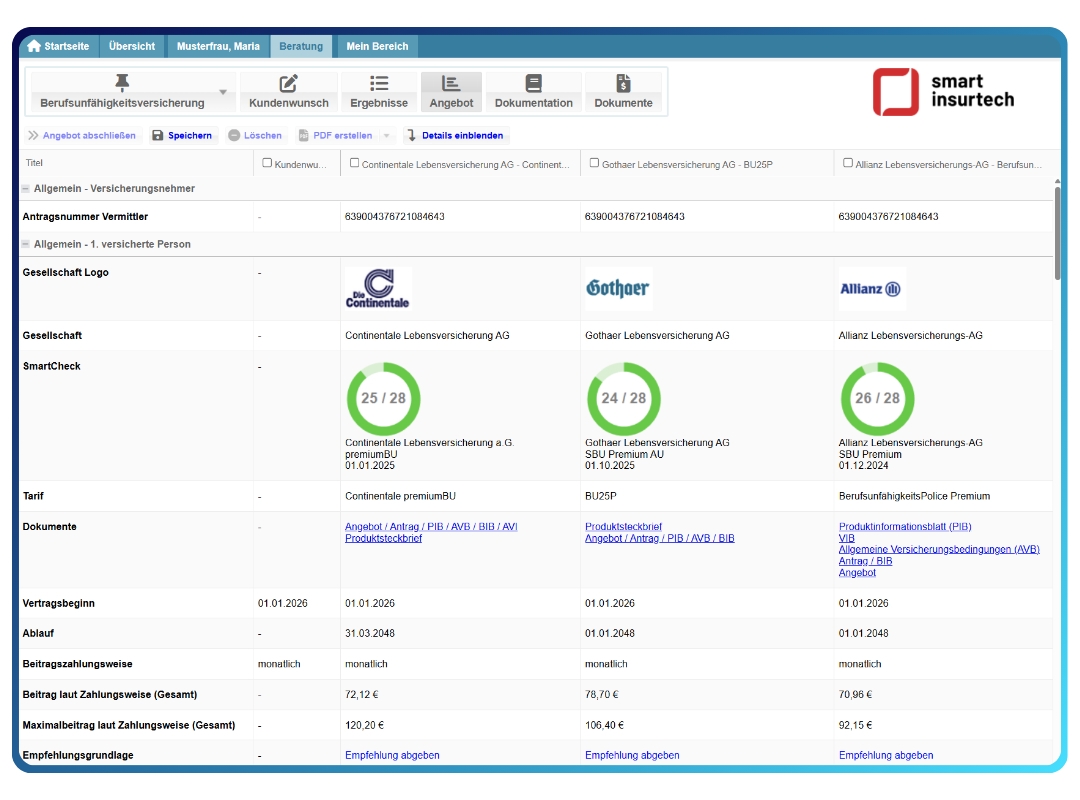This screenshot has width=1080, height=800.
Task: Open the Kundenwunsch edit icon
Action: [x=288, y=84]
